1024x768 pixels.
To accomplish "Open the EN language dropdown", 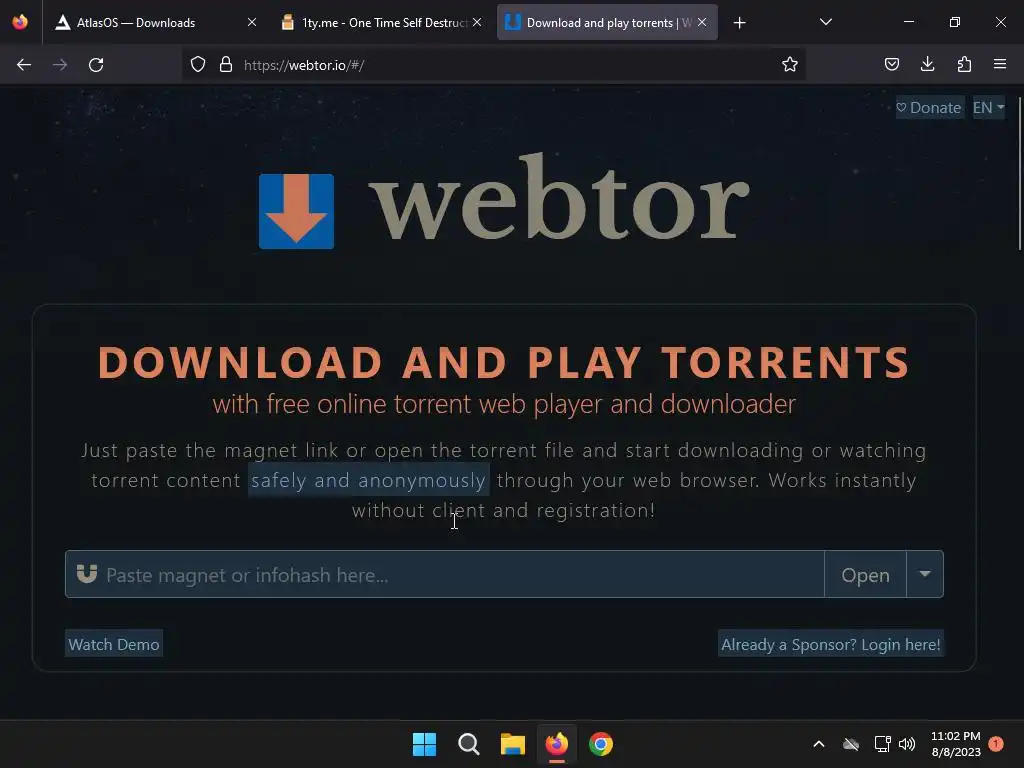I will click(988, 107).
